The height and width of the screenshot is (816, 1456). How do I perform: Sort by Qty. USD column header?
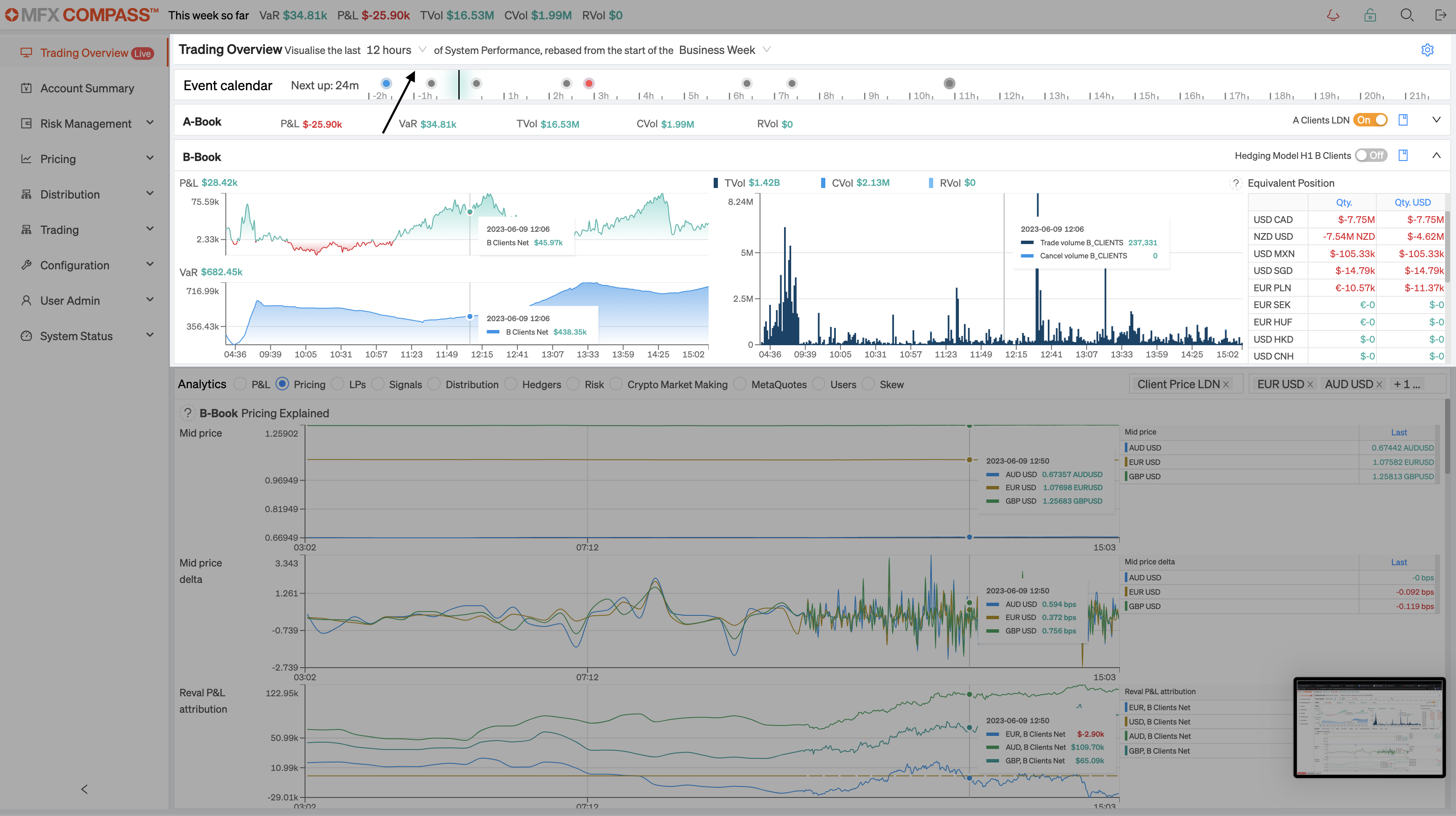(x=1412, y=202)
